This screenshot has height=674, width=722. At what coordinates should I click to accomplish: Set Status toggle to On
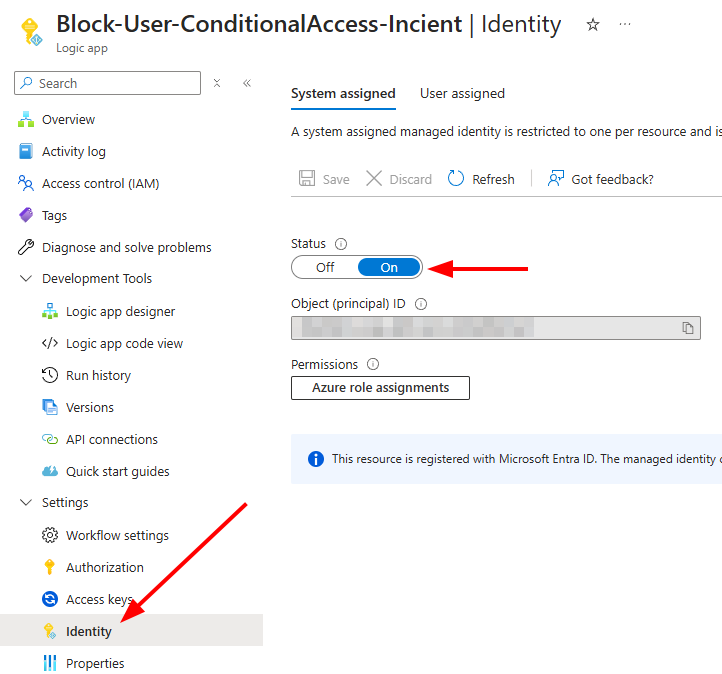(x=389, y=267)
